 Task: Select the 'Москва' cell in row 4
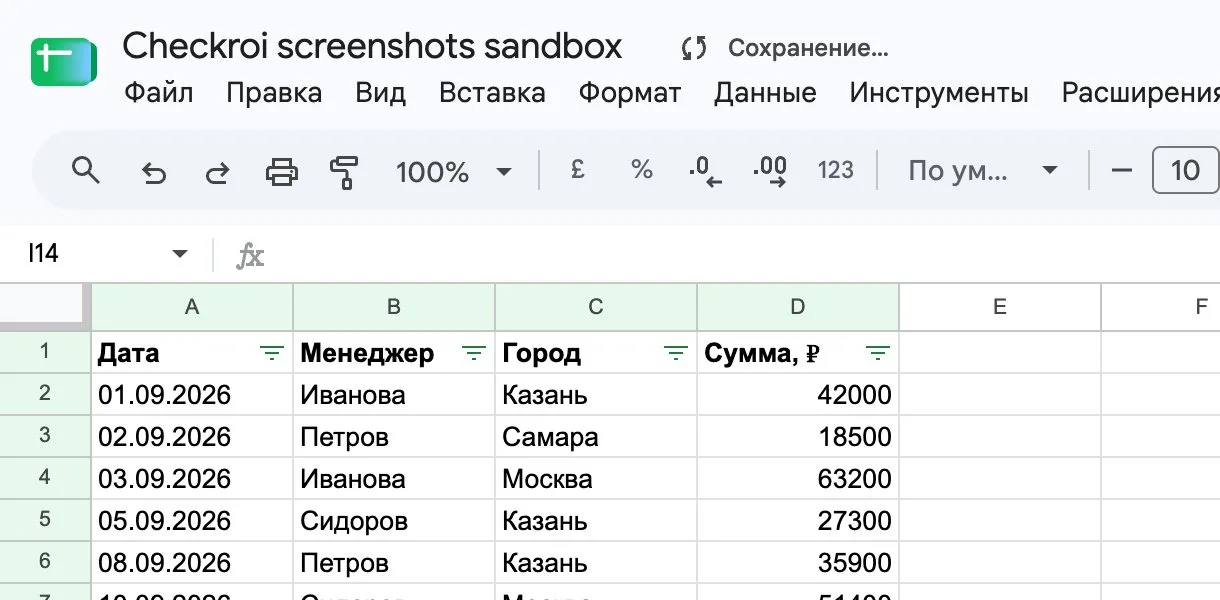coord(596,479)
